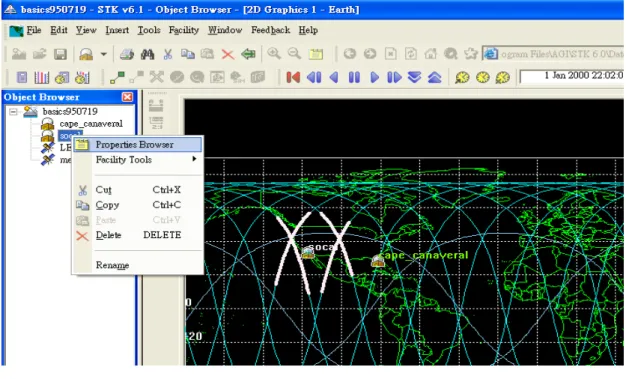626x379 pixels.
Task: Close the Object Browser panel
Action: (x=127, y=97)
